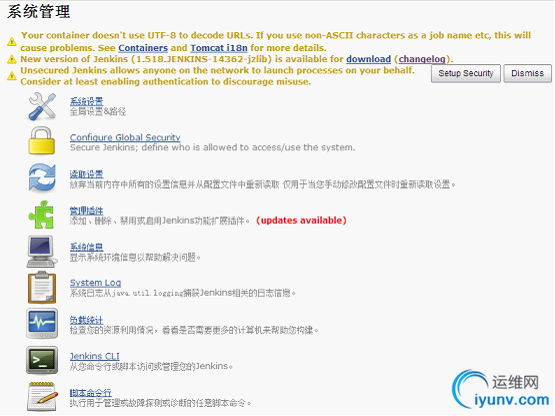Click the warning icon beside UTF-8 message

pos(12,42)
